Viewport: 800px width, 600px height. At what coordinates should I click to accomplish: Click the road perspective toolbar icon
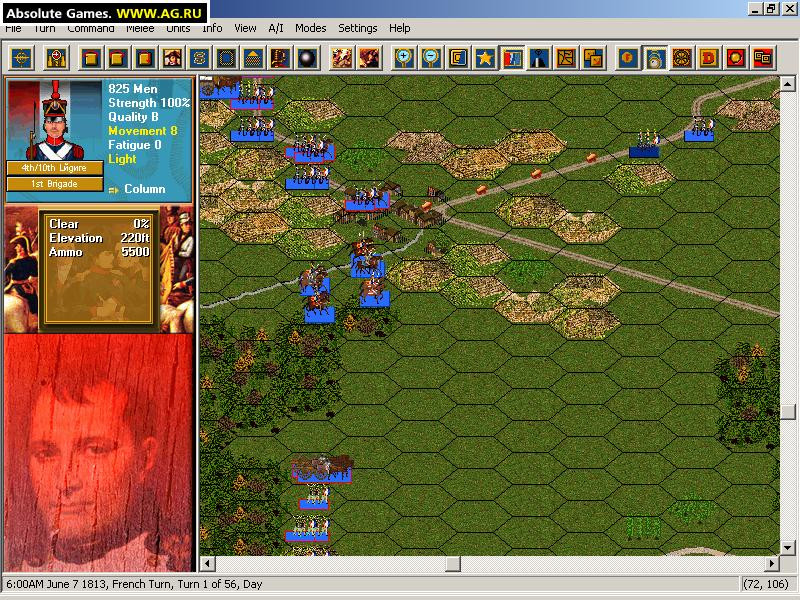539,58
